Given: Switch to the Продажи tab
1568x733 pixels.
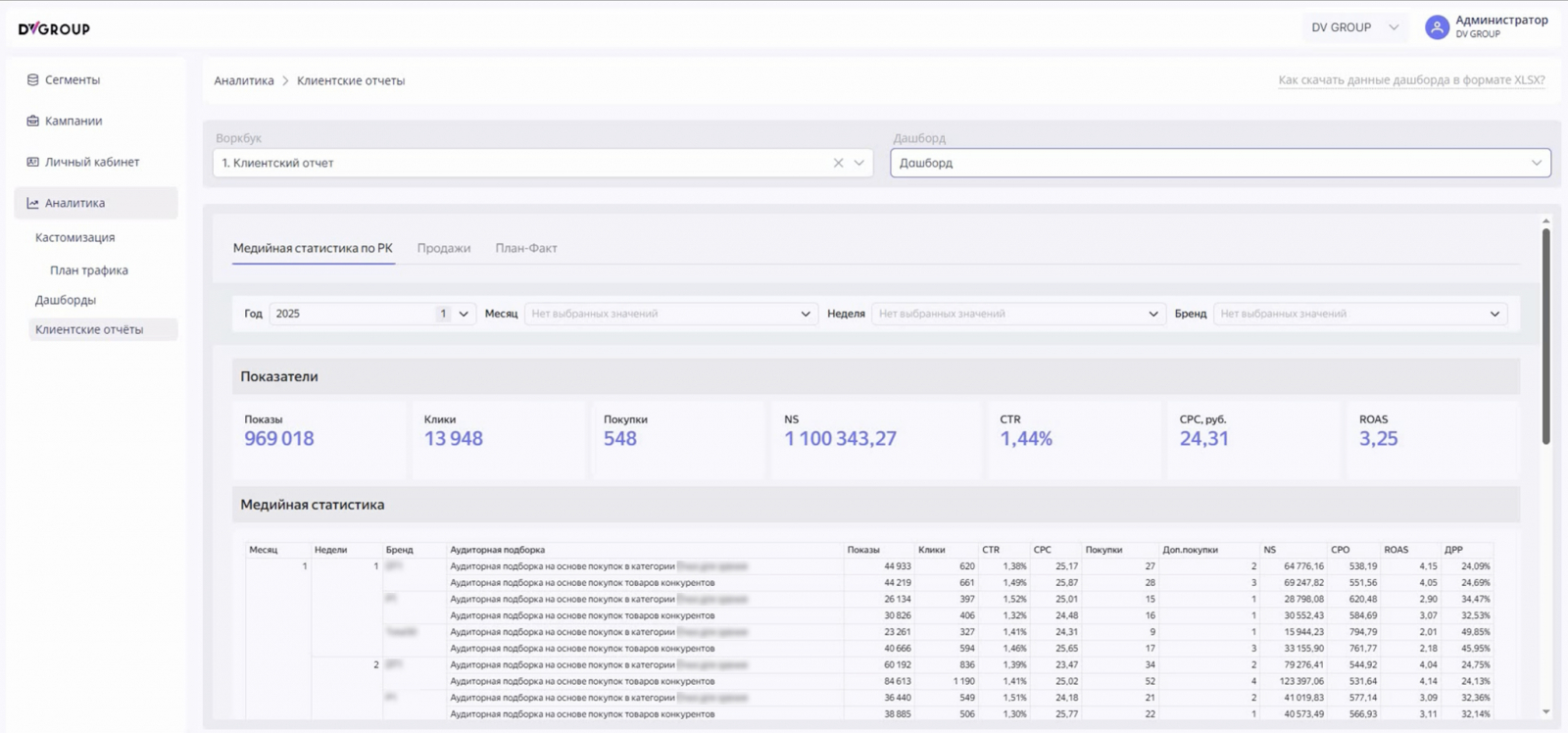Looking at the screenshot, I should tap(443, 248).
